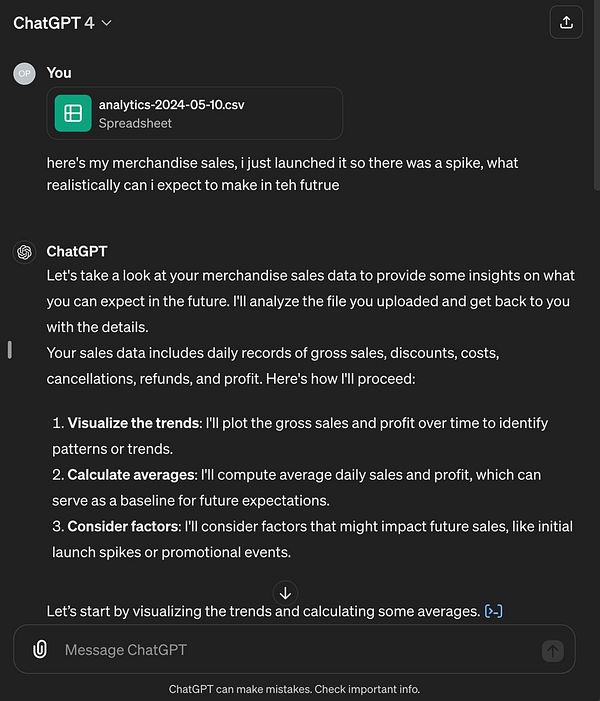Click the user profile avatar beside You
The height and width of the screenshot is (701, 600).
pyautogui.click(x=25, y=73)
